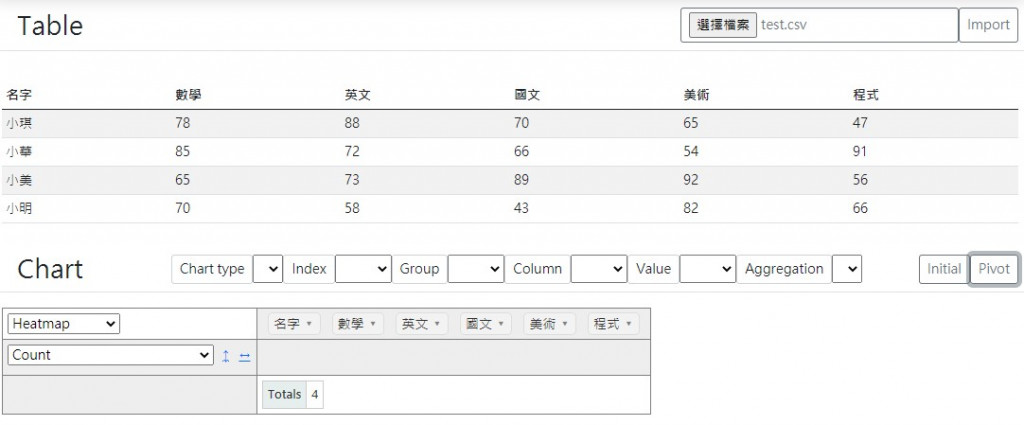Open the 國文 attribute filter triangle
The image size is (1024, 425).
pos(501,324)
